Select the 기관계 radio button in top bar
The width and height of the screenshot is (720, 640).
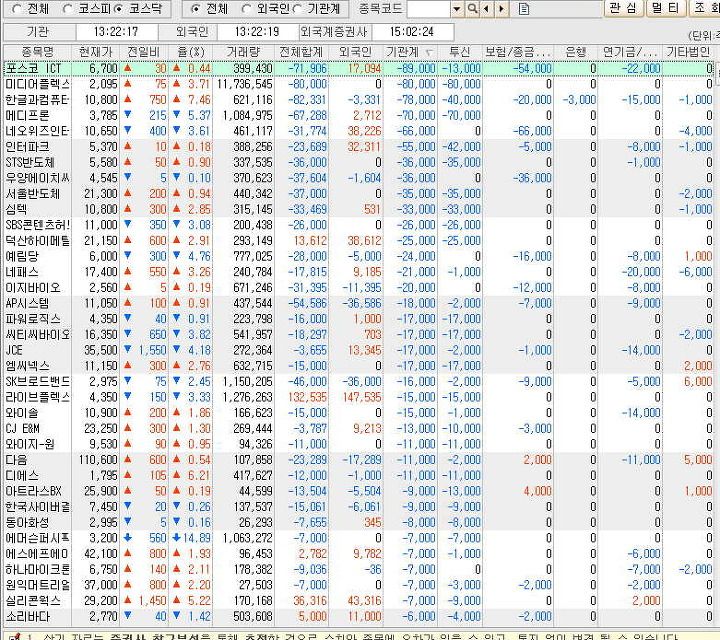(297, 9)
